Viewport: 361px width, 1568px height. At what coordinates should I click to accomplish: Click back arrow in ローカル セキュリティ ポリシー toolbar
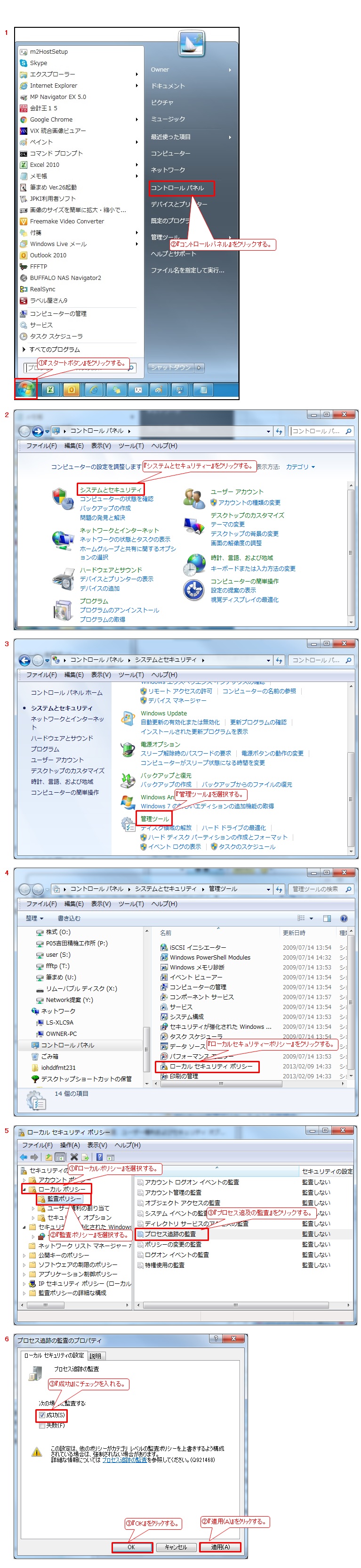[x=24, y=1157]
